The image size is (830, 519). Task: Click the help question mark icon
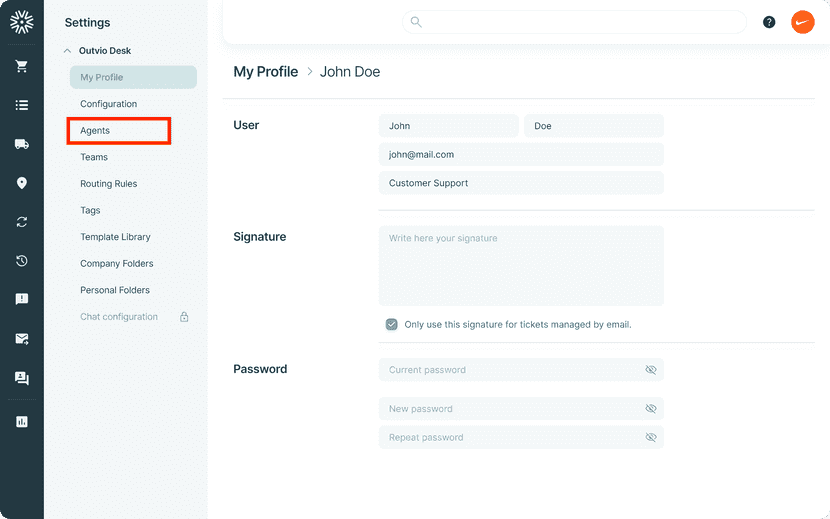769,22
